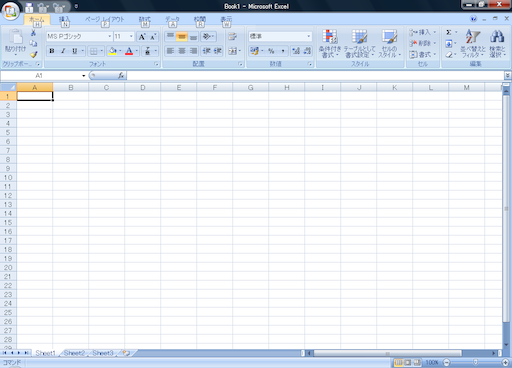The height and width of the screenshot is (368, 512).
Task: Toggle Italic formatting
Action: (63, 51)
